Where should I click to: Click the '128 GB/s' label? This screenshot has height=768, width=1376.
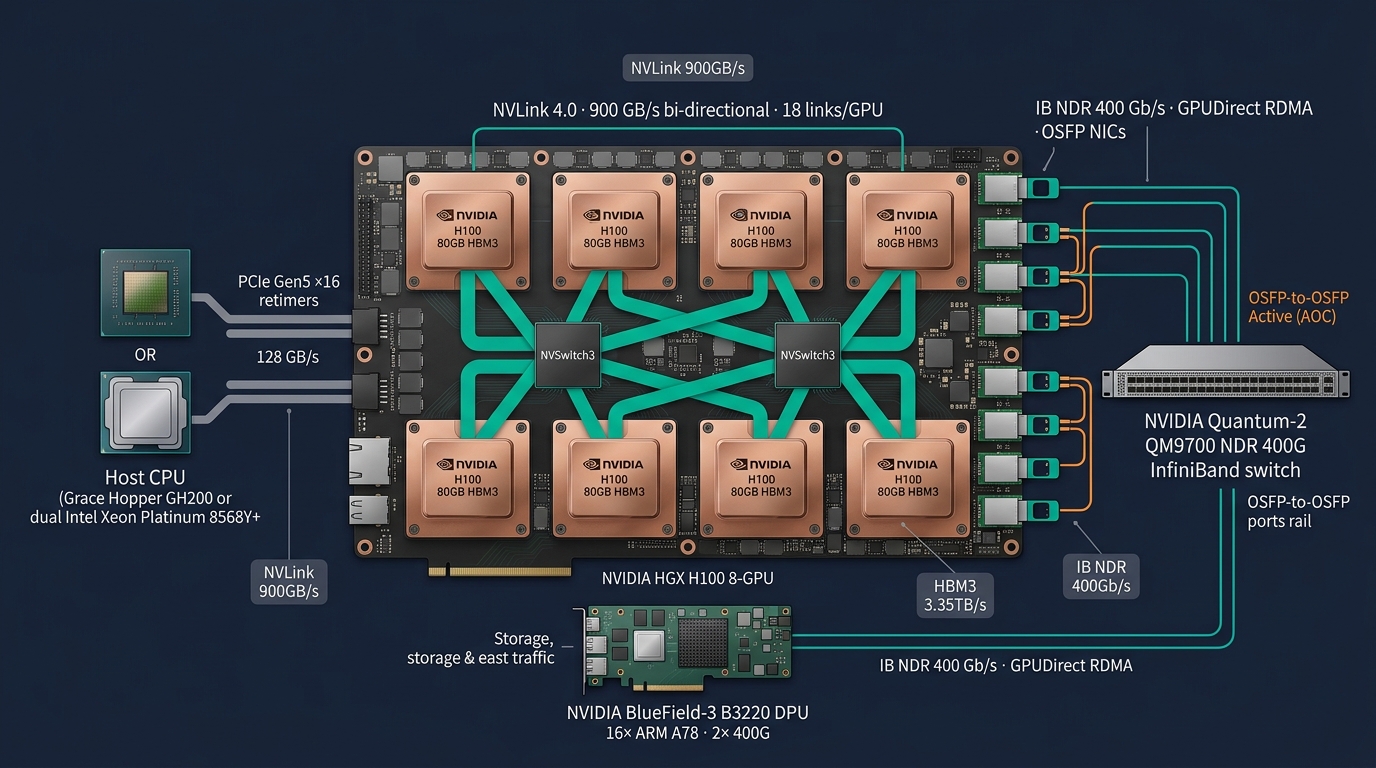point(288,357)
